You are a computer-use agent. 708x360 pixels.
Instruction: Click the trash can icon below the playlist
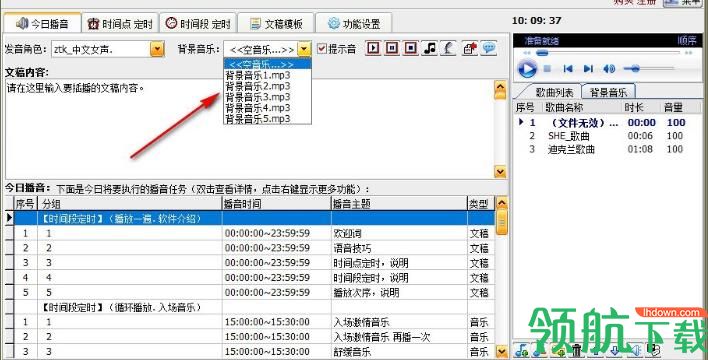[x=577, y=351]
